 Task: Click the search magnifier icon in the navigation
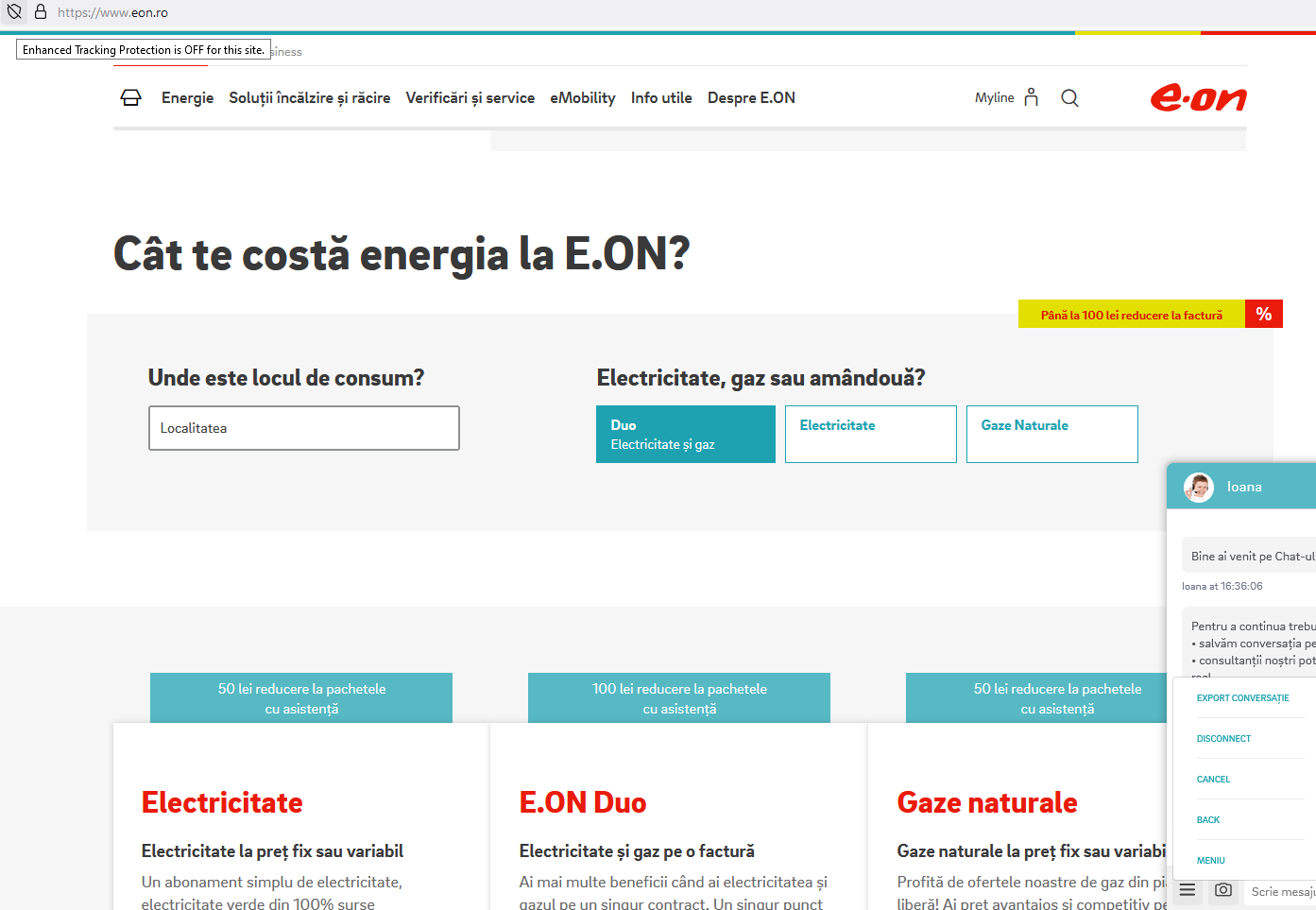(x=1068, y=97)
